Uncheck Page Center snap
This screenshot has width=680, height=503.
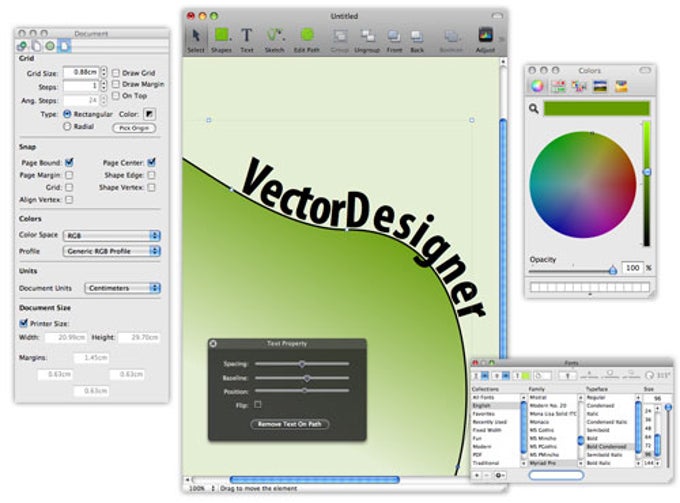(151, 162)
